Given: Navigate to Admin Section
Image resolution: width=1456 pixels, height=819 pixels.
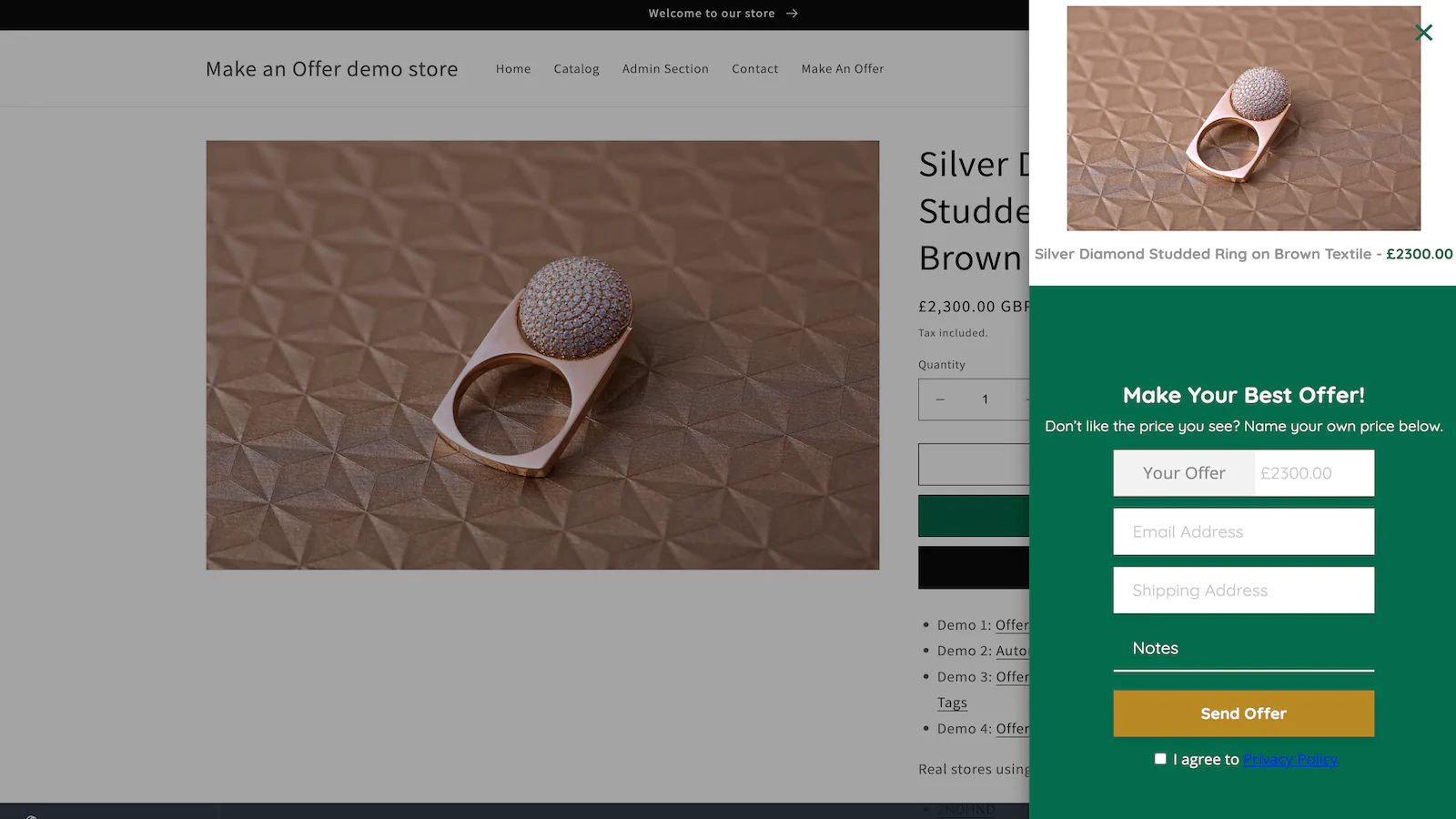Looking at the screenshot, I should click(x=665, y=69).
